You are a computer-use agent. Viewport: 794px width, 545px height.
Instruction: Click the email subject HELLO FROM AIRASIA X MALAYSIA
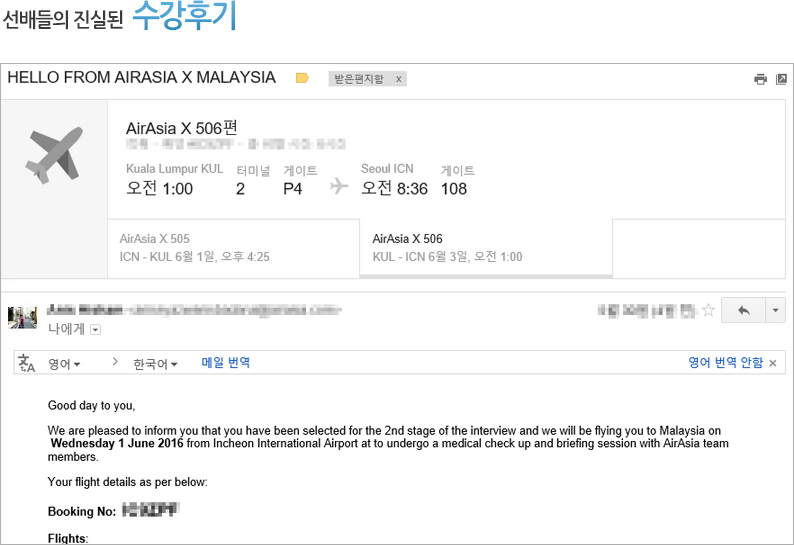(x=141, y=77)
